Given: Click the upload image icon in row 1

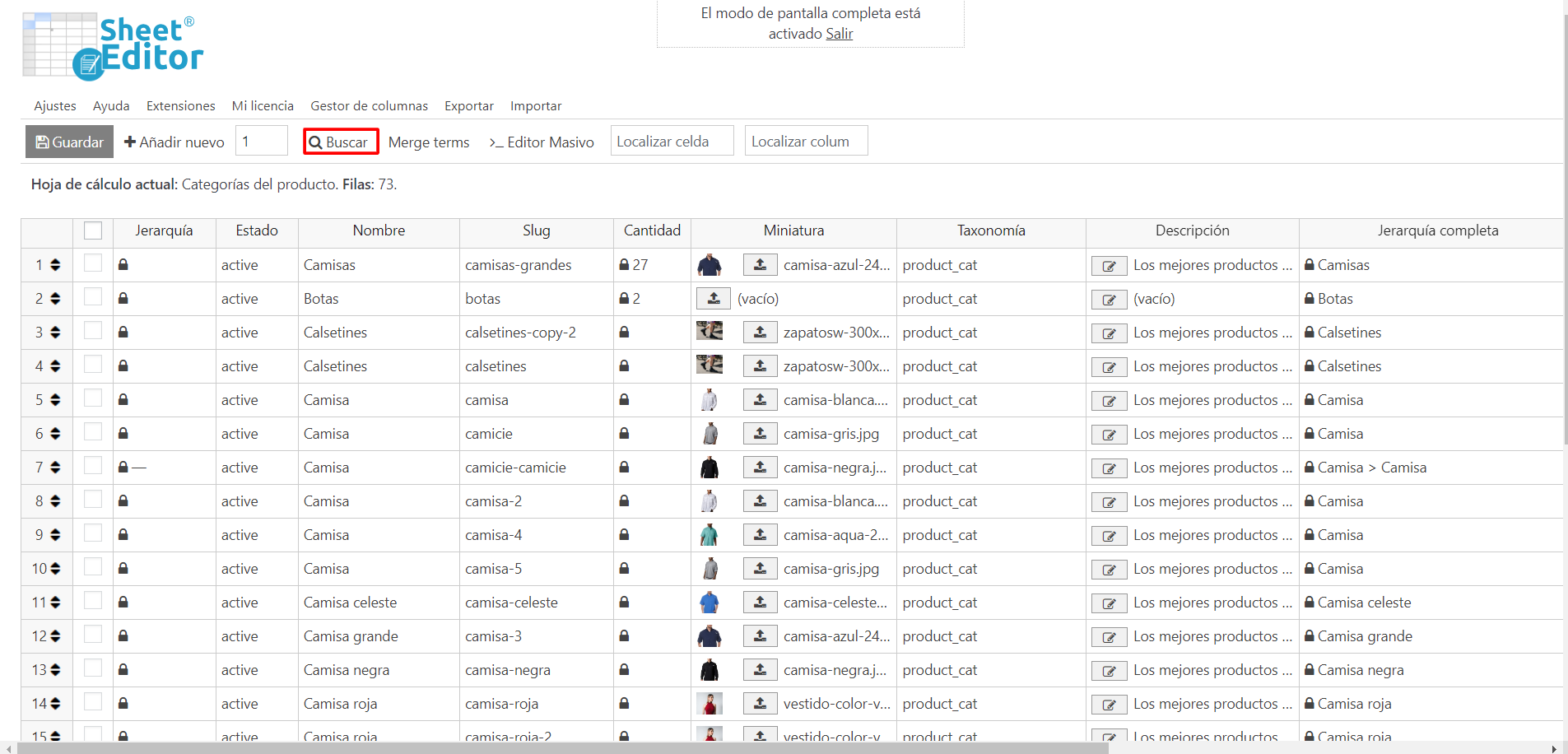Looking at the screenshot, I should point(760,265).
